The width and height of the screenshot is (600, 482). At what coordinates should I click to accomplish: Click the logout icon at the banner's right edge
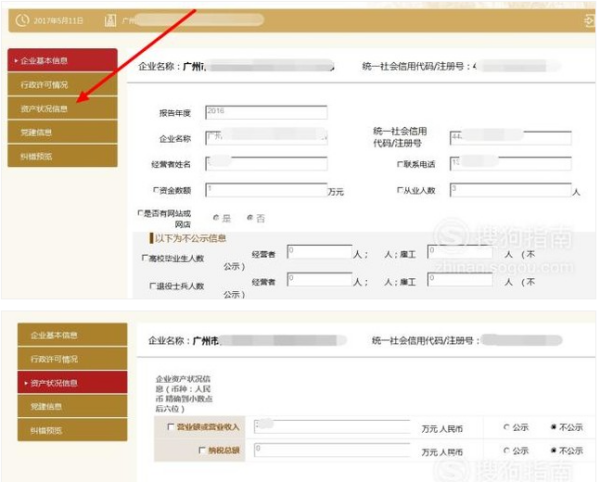(x=589, y=21)
